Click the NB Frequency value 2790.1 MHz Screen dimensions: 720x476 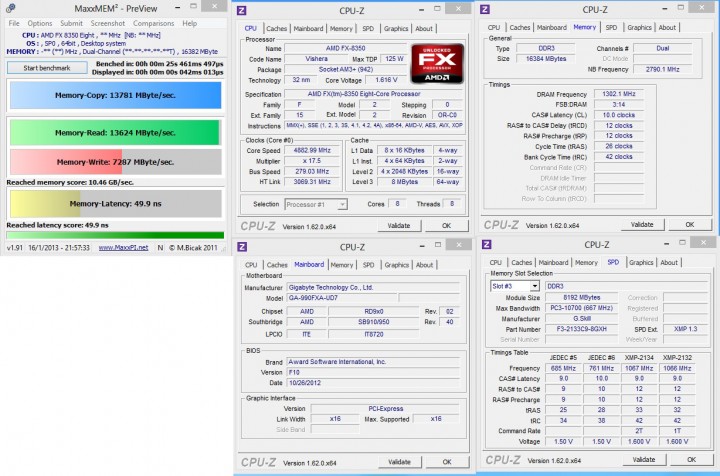663,69
